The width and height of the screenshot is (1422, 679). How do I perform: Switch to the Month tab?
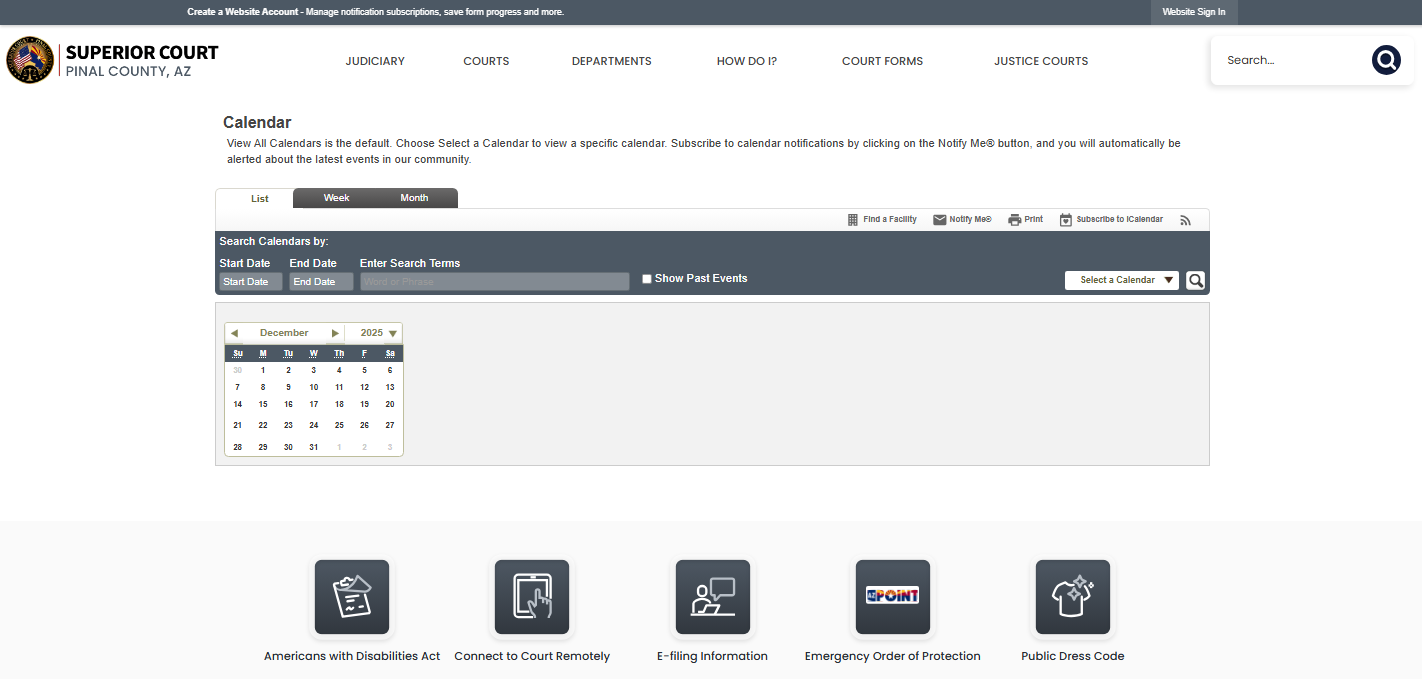414,198
